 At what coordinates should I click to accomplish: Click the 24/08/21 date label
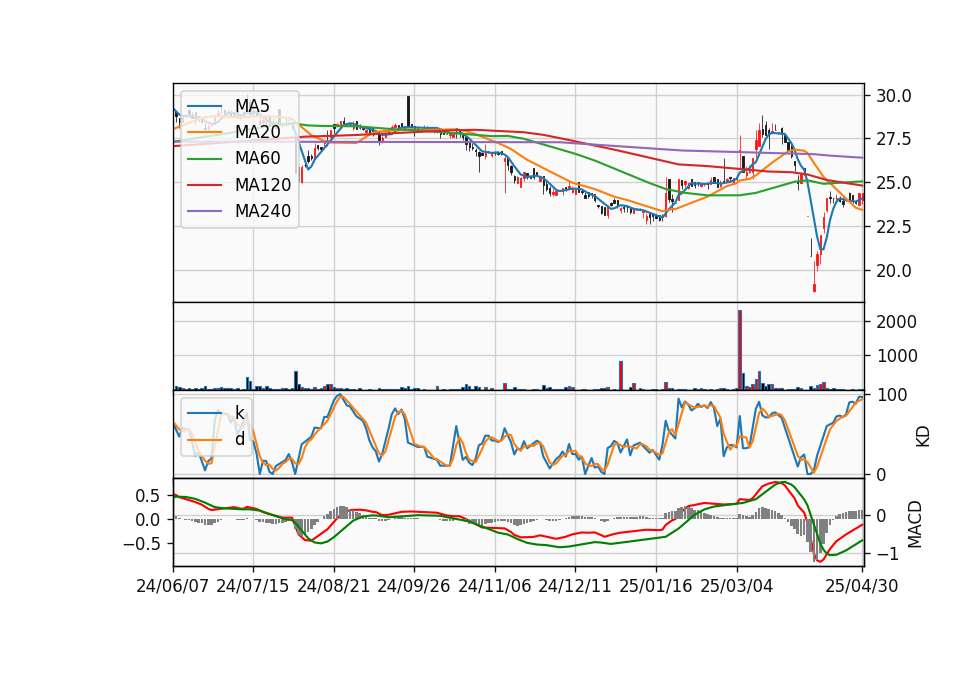[x=334, y=586]
